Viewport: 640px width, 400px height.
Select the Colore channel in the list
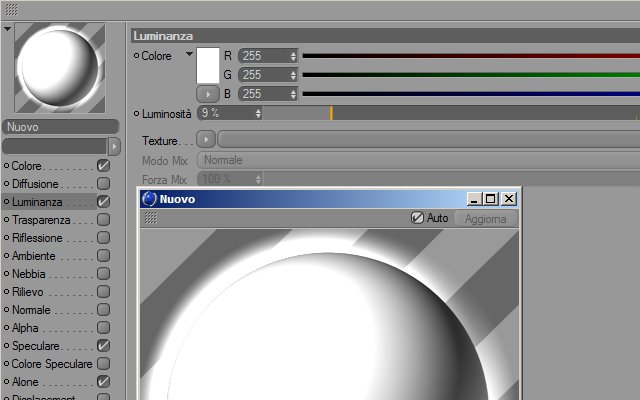point(27,166)
